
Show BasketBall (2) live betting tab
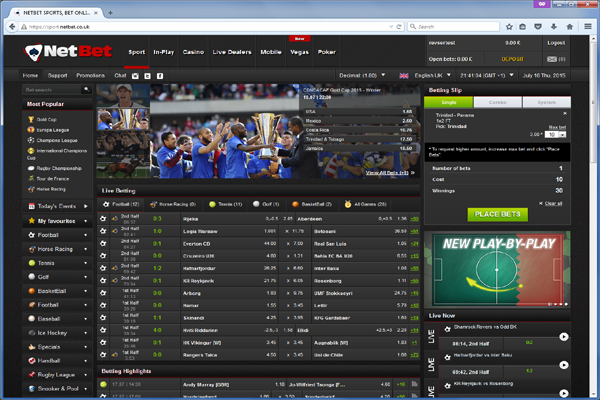tap(311, 204)
